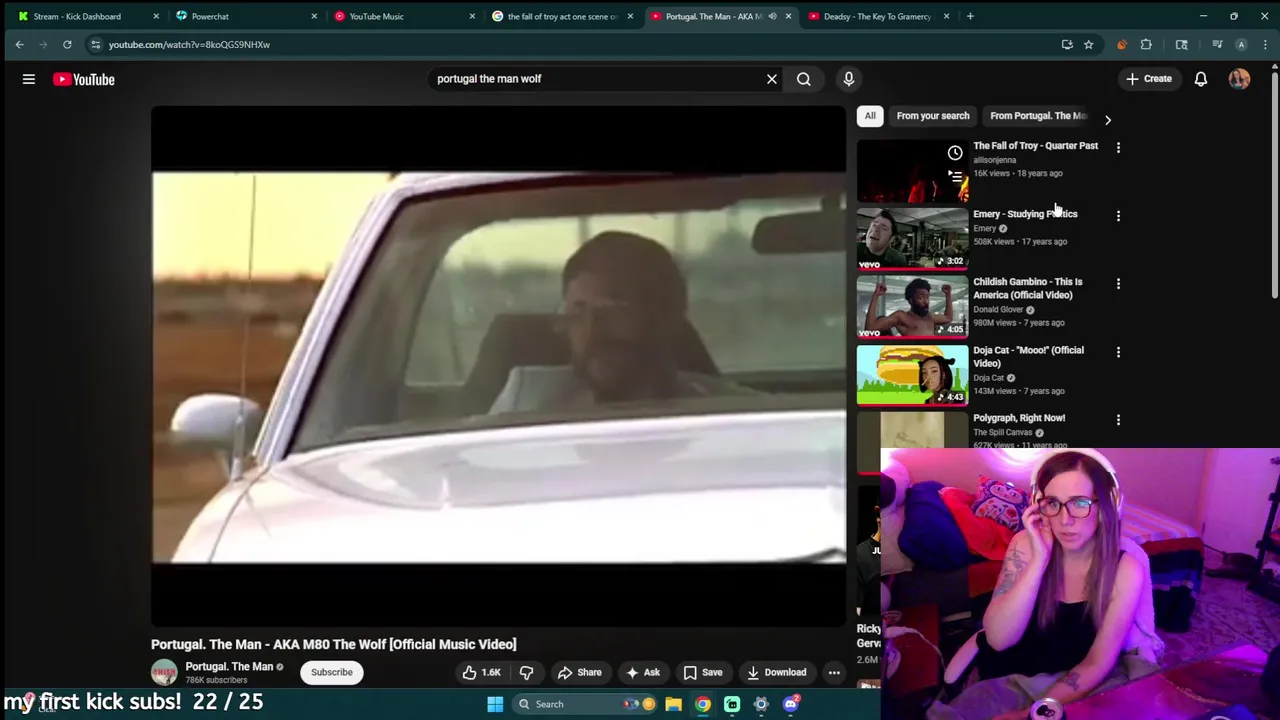Open options for Emery Studying Politics video
The height and width of the screenshot is (720, 1280).
pyautogui.click(x=1118, y=216)
